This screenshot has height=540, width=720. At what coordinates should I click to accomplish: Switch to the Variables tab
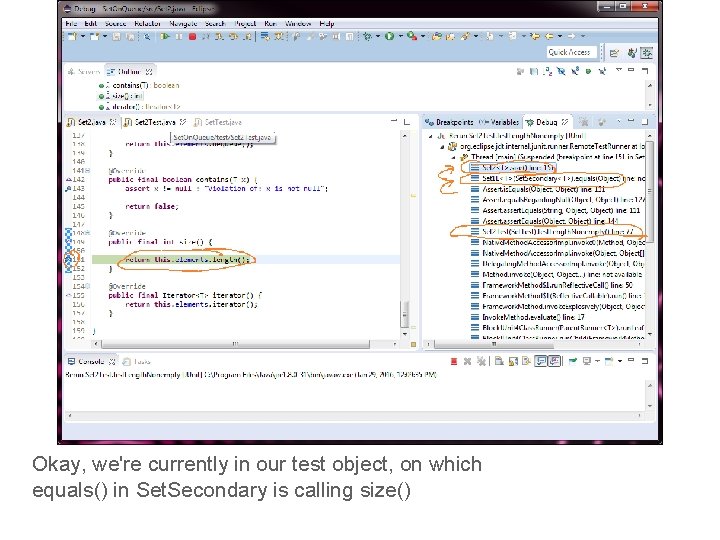pos(499,122)
